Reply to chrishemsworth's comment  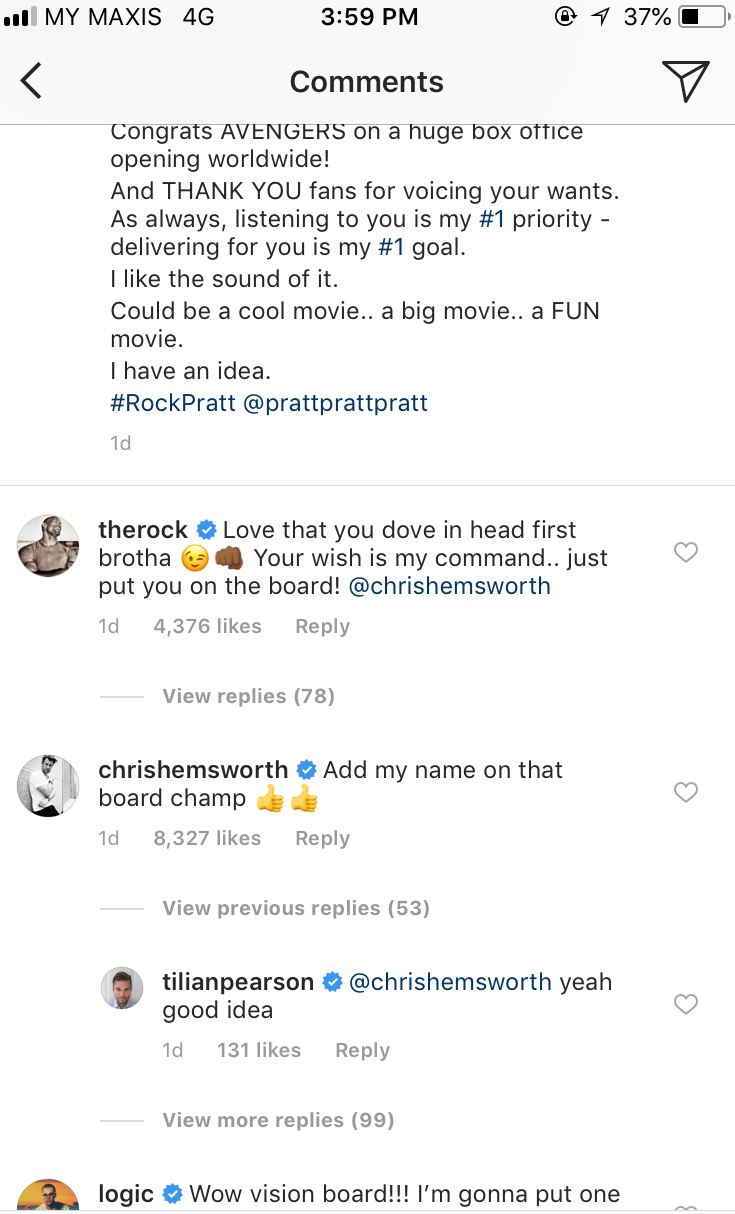click(x=322, y=838)
